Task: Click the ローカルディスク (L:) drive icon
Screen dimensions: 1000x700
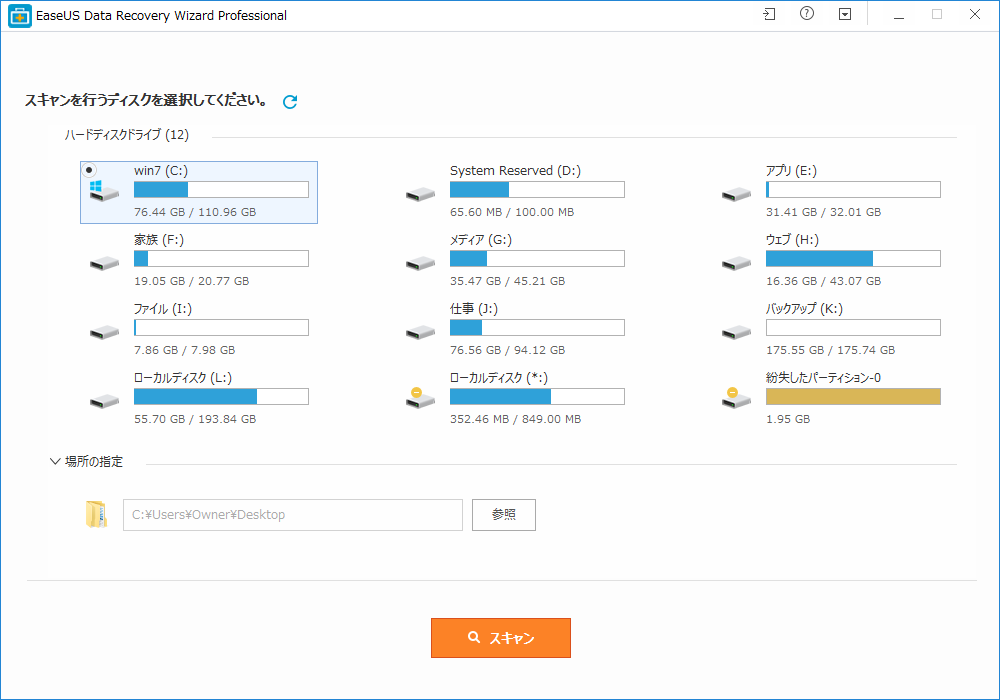Action: [x=104, y=401]
